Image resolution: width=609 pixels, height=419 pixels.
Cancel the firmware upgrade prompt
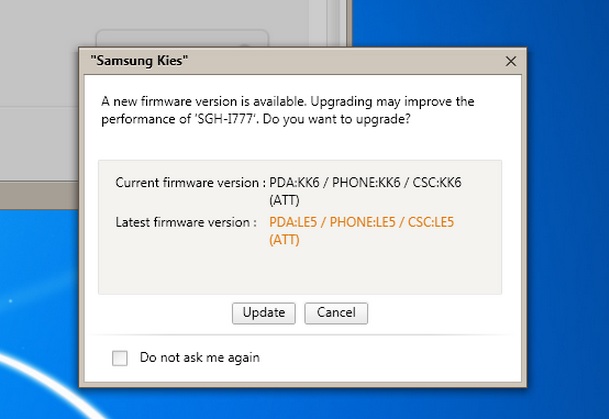tap(336, 313)
